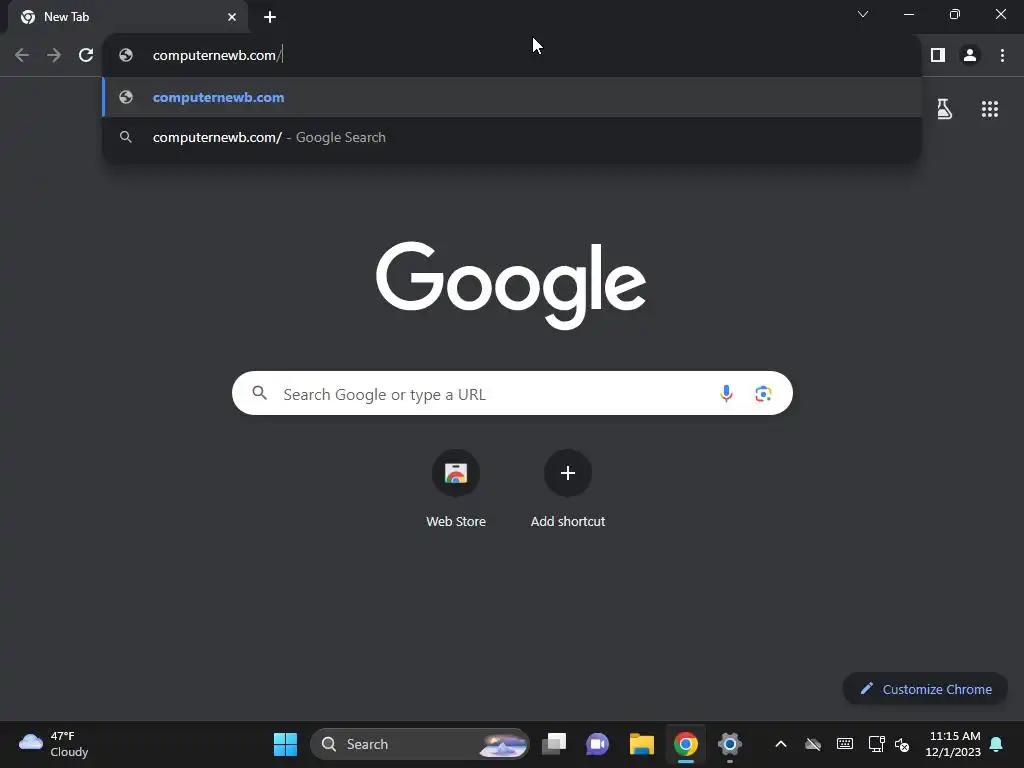Open a new tab with the plus button
This screenshot has height=768, width=1024.
tap(270, 17)
